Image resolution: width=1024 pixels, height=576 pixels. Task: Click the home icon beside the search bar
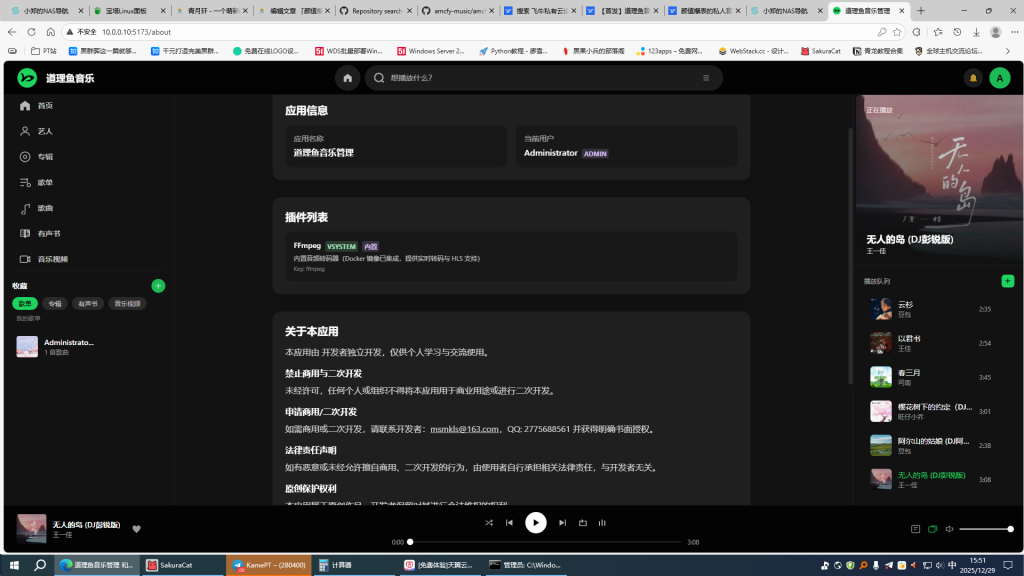347,78
